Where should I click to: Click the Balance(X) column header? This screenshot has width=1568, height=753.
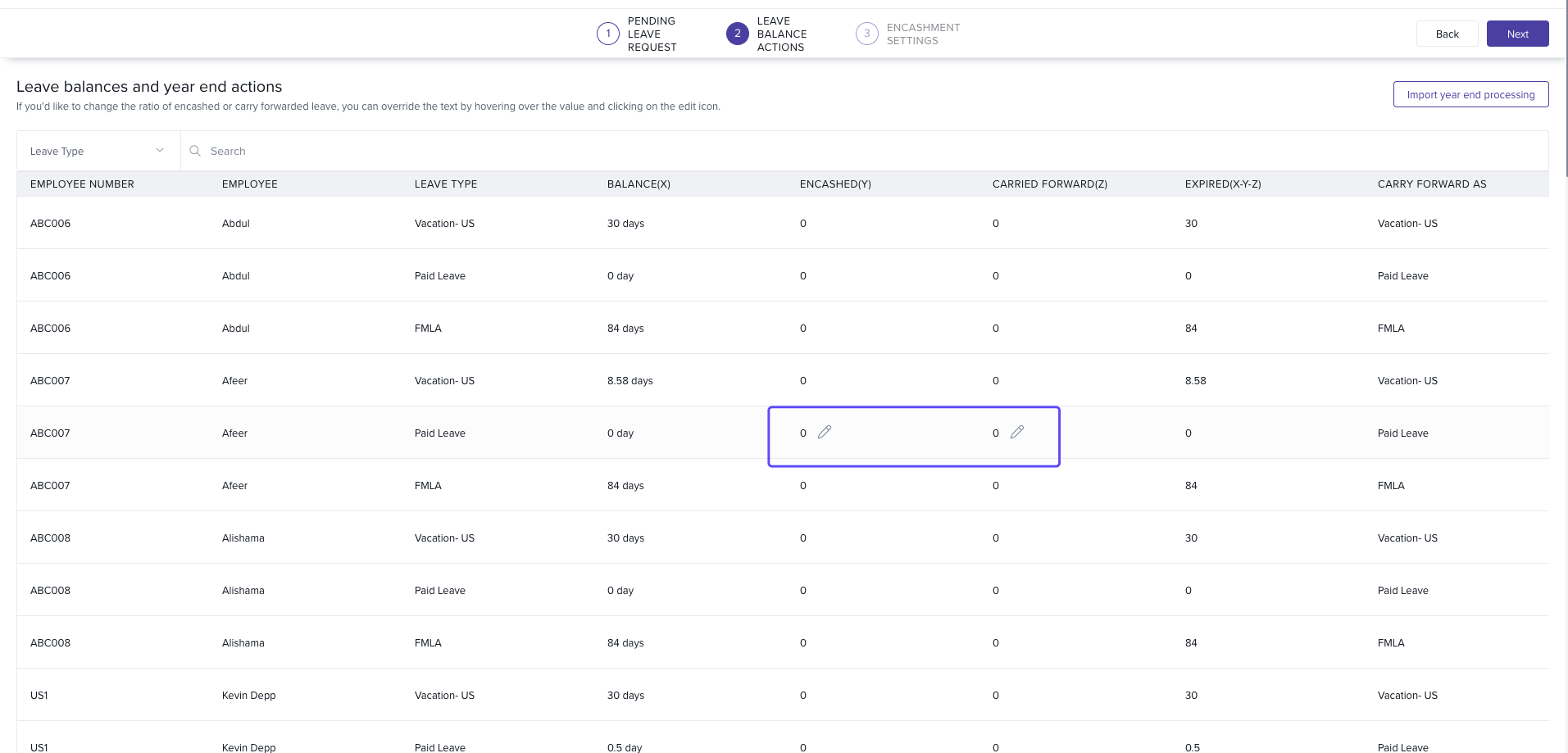(x=639, y=184)
